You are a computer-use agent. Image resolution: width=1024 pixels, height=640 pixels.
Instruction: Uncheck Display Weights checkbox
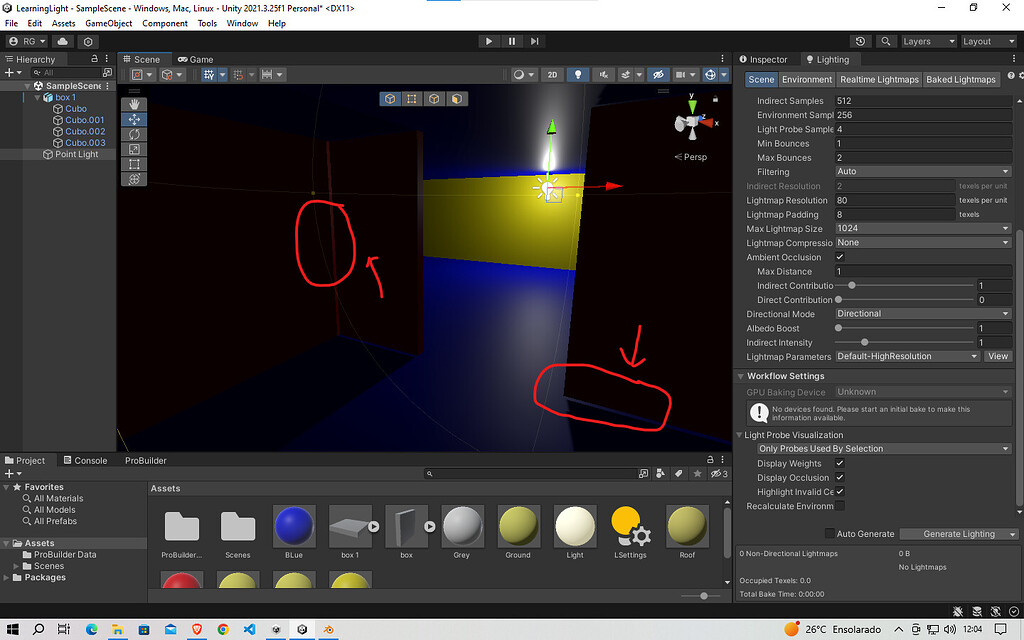(840, 463)
